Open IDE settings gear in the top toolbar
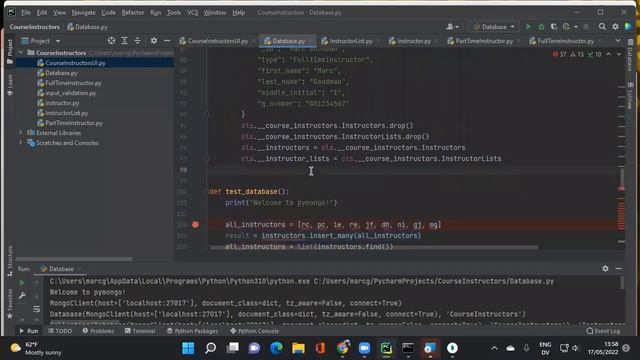This screenshot has width=640, height=360. 615,27
